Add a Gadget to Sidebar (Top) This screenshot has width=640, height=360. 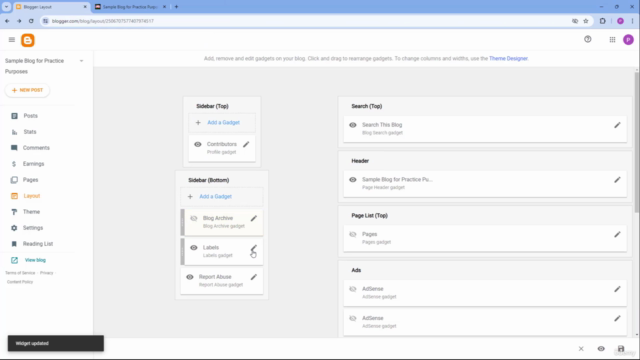(x=222, y=122)
